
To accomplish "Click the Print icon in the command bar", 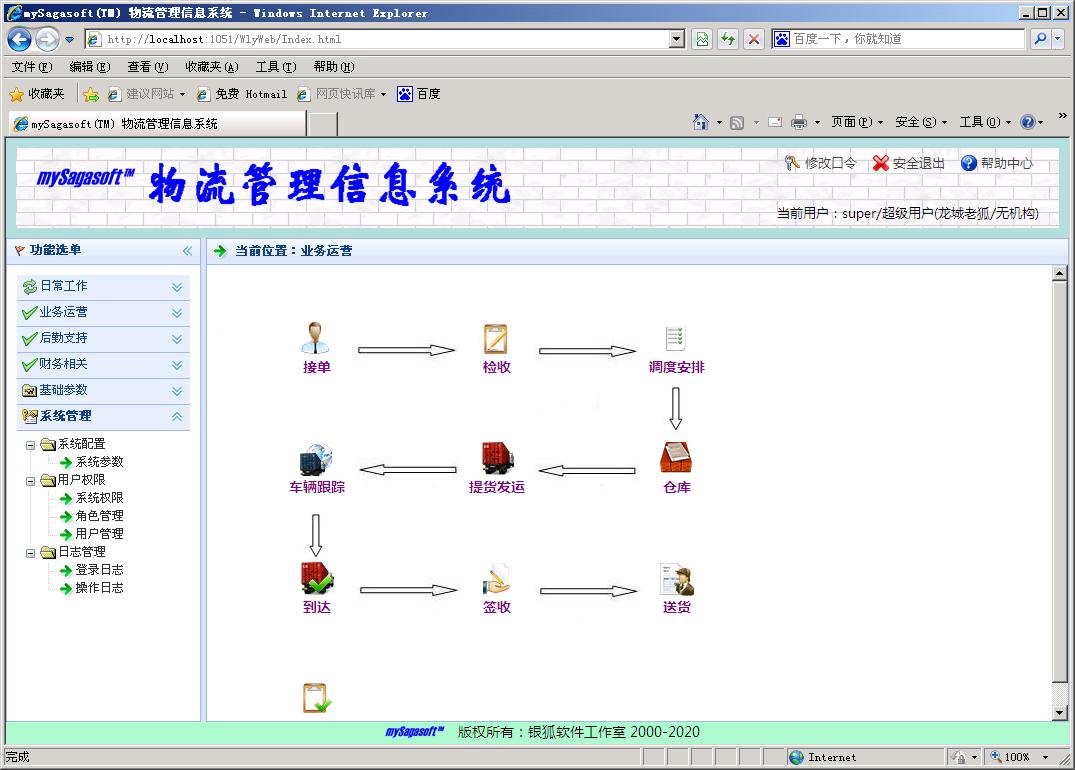I will click(799, 122).
